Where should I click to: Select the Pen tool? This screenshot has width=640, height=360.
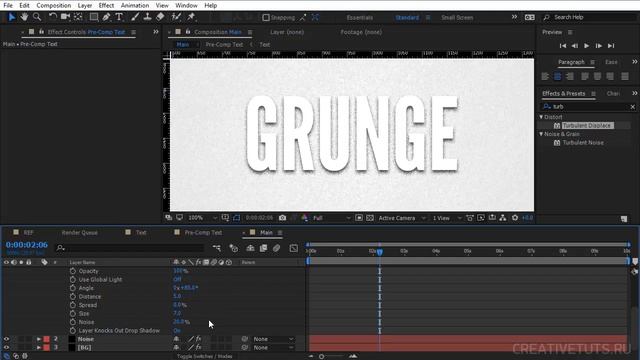tap(107, 17)
